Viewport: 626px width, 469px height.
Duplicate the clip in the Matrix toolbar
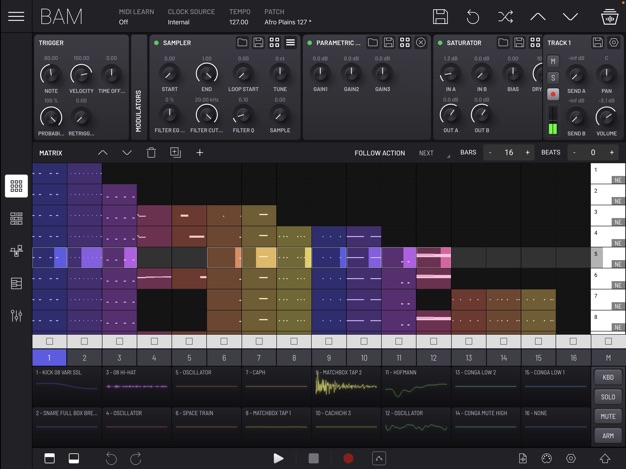(175, 153)
